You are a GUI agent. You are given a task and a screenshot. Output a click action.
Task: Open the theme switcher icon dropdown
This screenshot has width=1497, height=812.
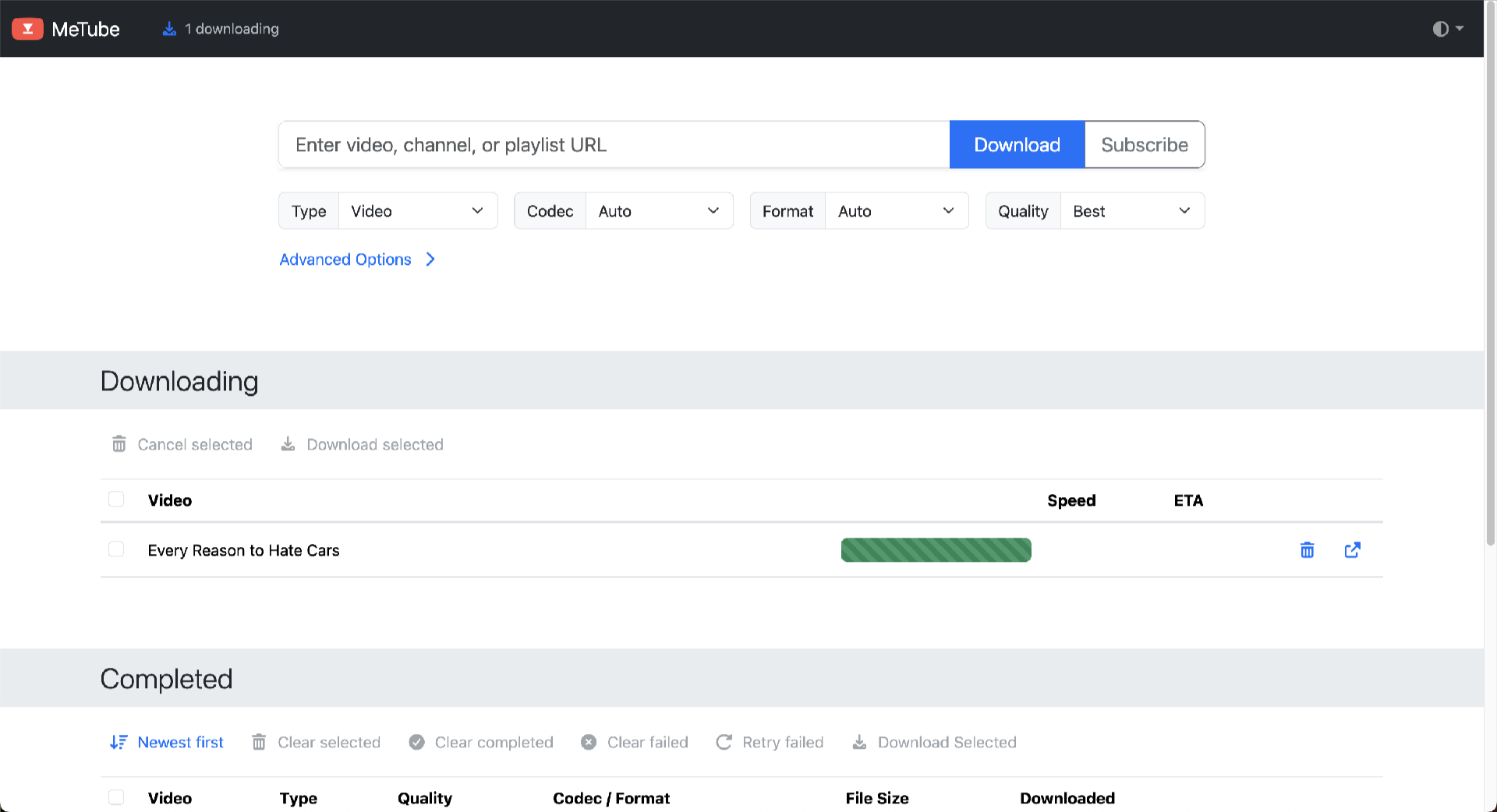point(1448,29)
